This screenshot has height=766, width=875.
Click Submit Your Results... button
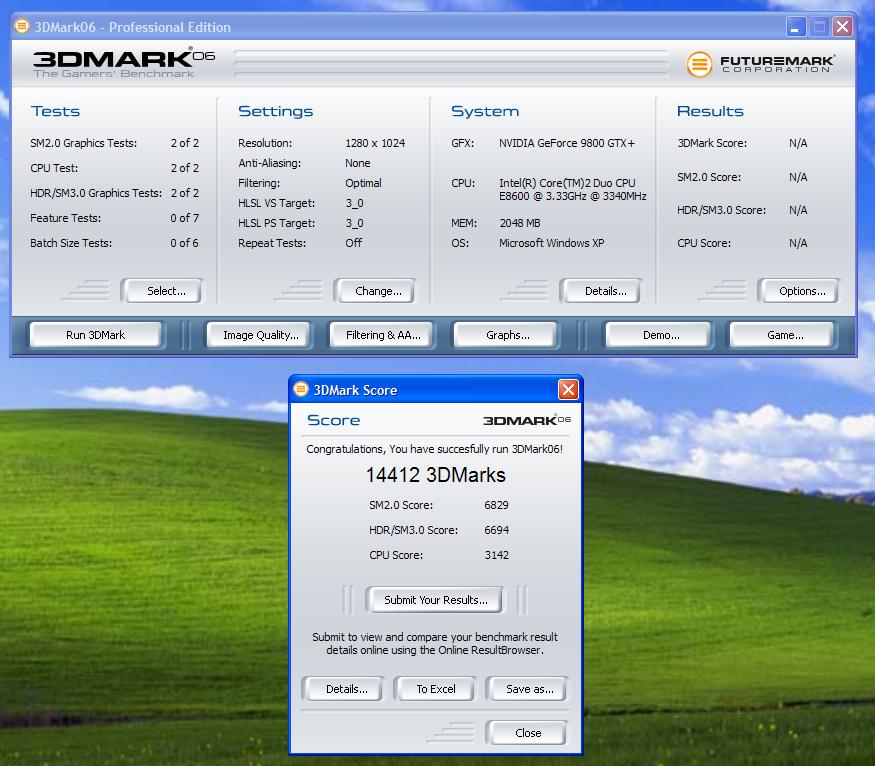click(x=436, y=600)
